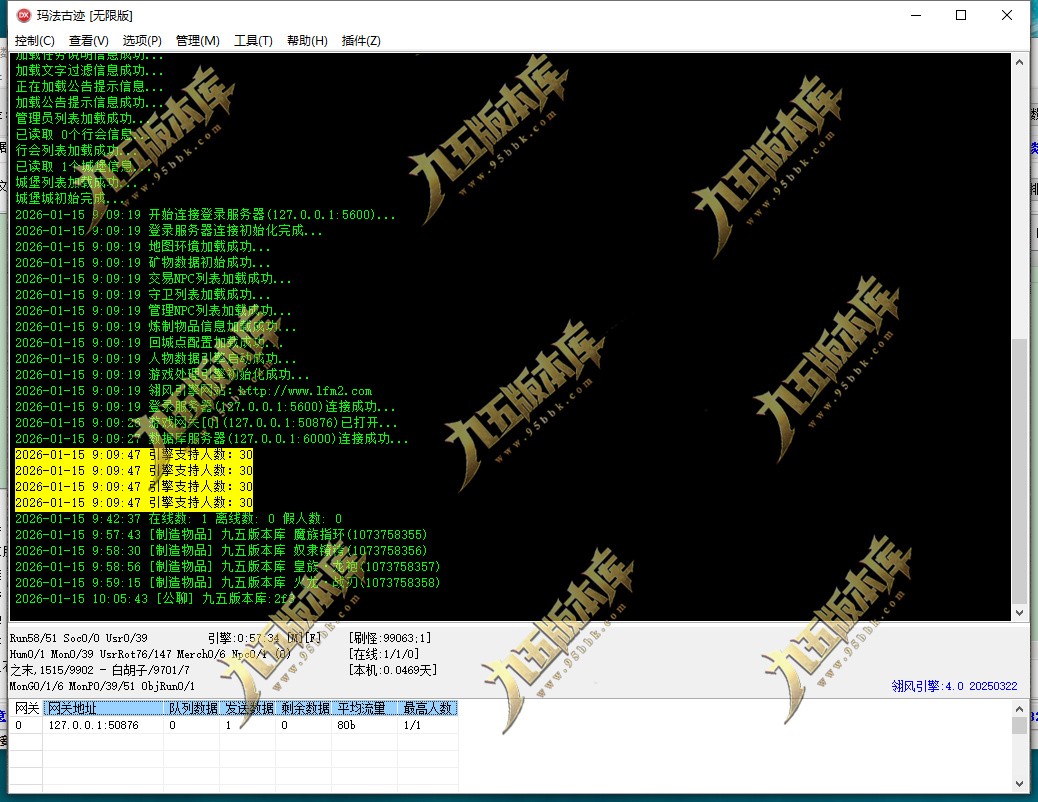Click gateway list scroll-up arrow
Image resolution: width=1038 pixels, height=802 pixels.
[1019, 709]
